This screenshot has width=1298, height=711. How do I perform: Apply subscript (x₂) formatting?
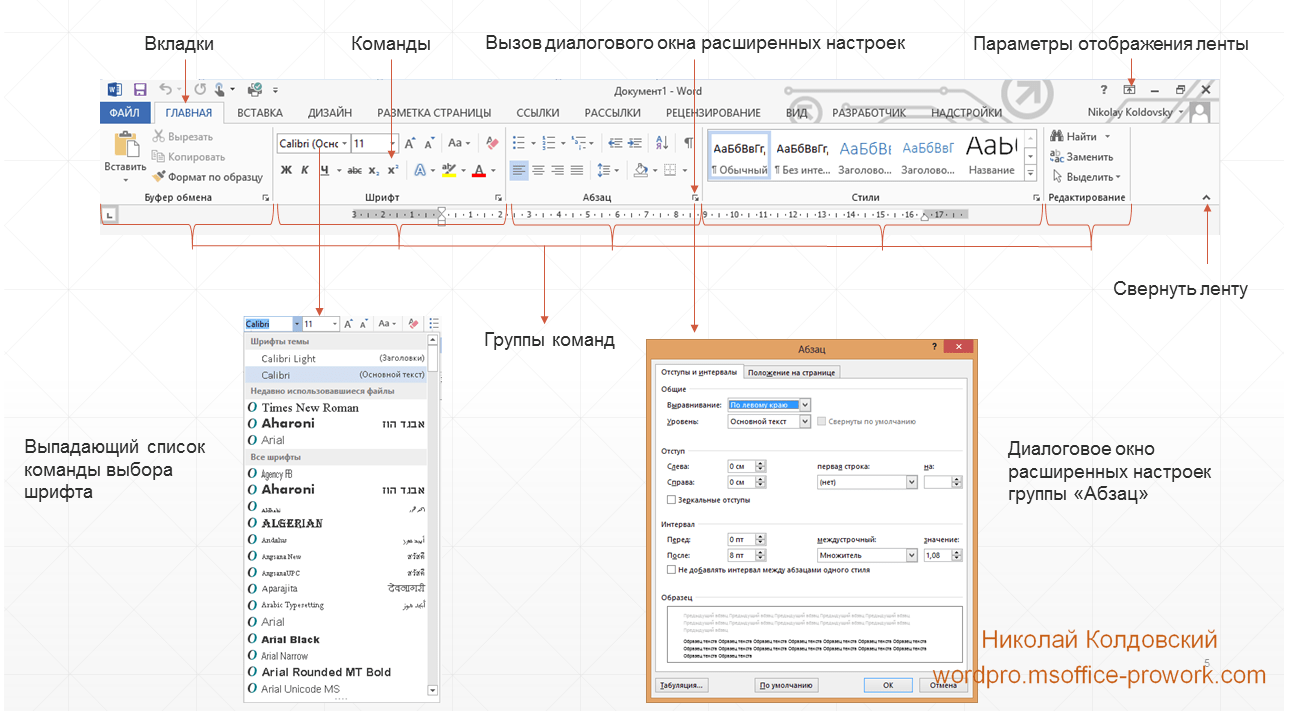373,170
